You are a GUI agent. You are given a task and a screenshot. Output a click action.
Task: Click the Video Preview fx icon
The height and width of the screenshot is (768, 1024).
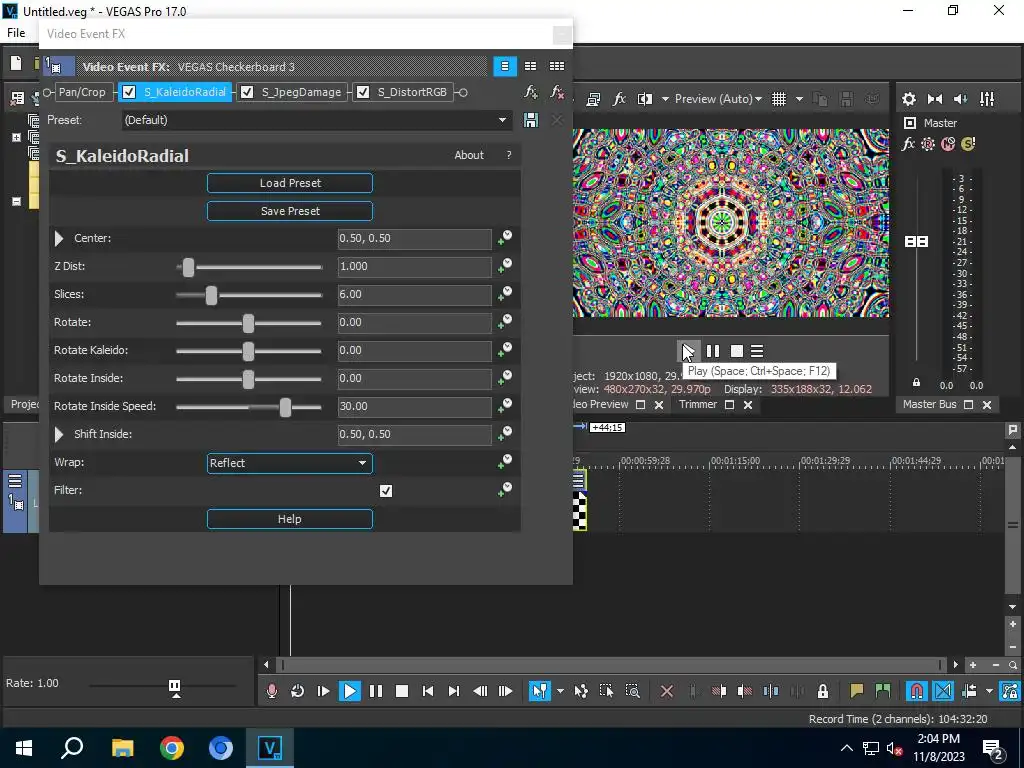click(619, 99)
